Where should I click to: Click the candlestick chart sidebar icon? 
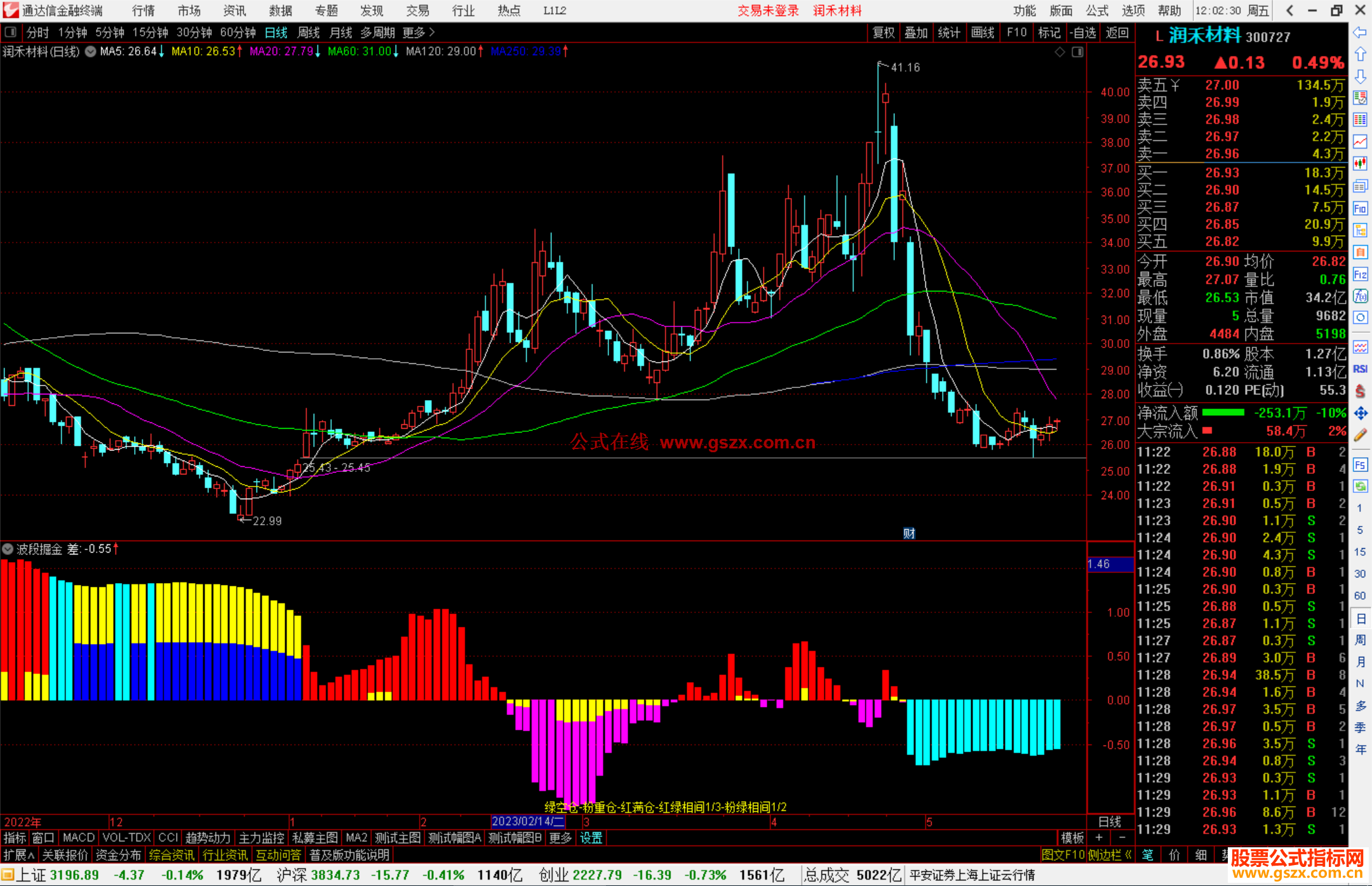(1360, 163)
